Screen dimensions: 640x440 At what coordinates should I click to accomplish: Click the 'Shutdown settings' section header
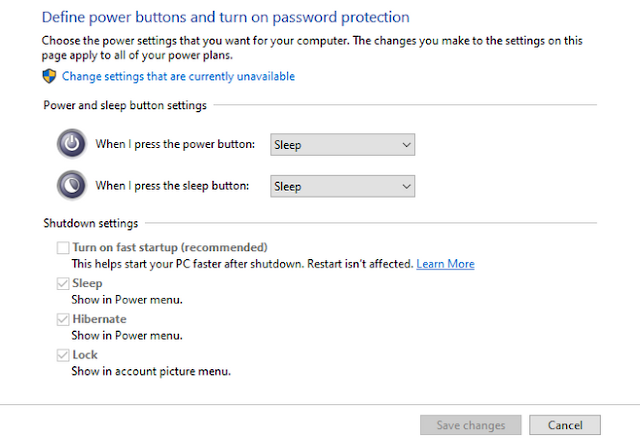(x=91, y=223)
